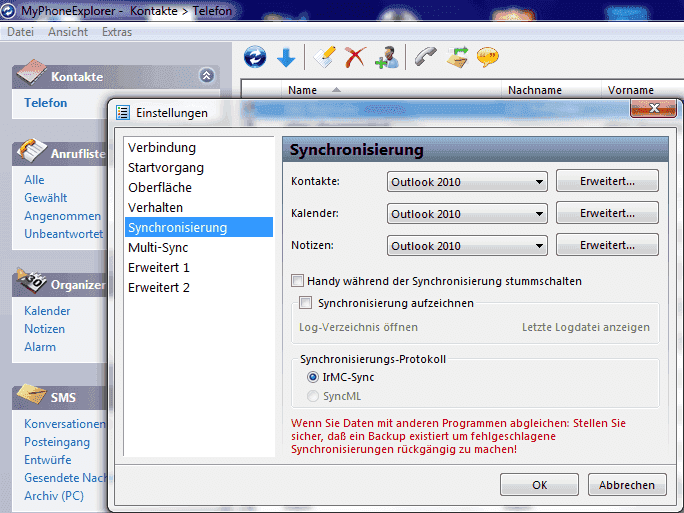This screenshot has height=513, width=684.
Task: Open the Extras menu
Action: pyautogui.click(x=117, y=32)
